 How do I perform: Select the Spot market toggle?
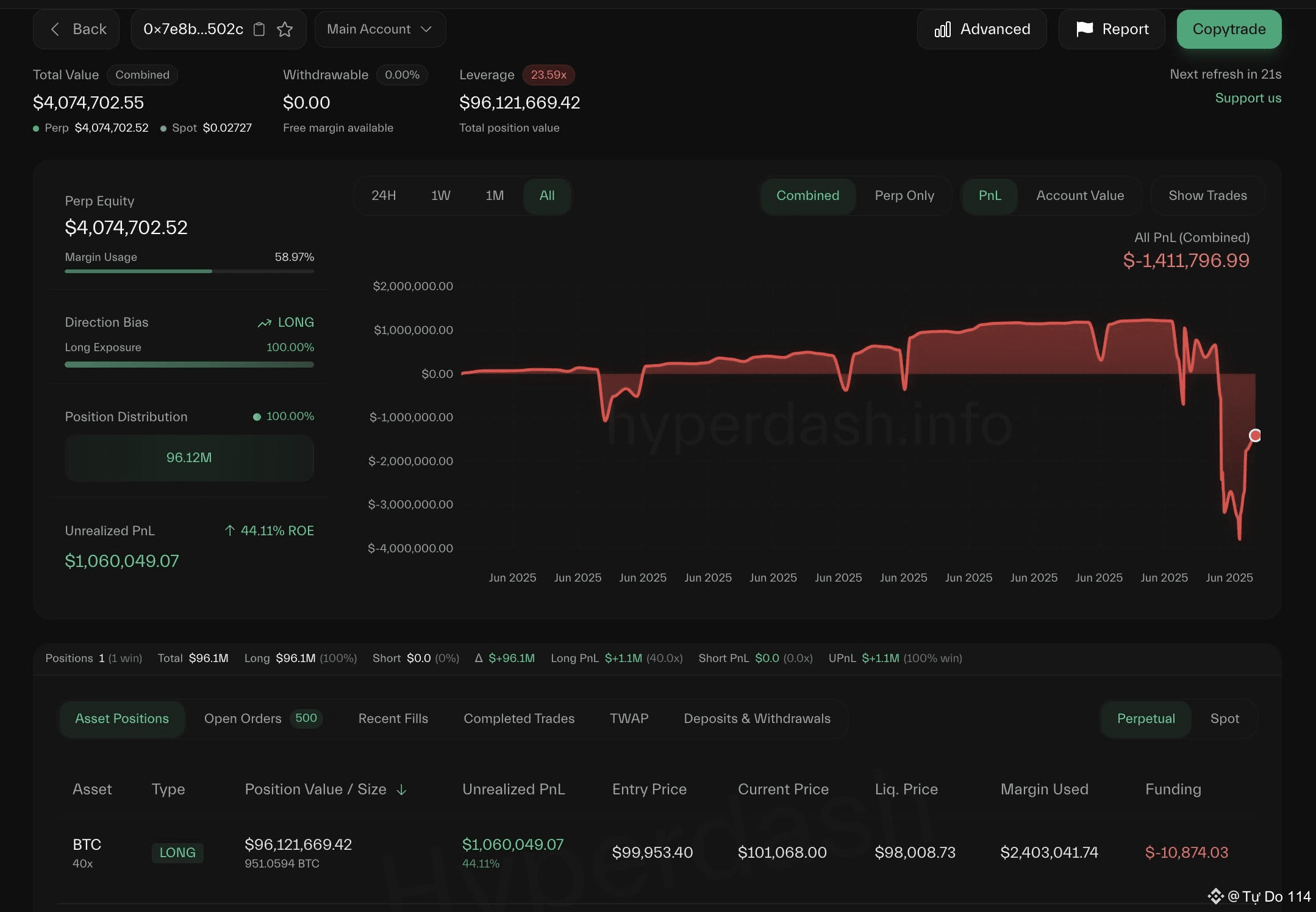pyautogui.click(x=1224, y=719)
